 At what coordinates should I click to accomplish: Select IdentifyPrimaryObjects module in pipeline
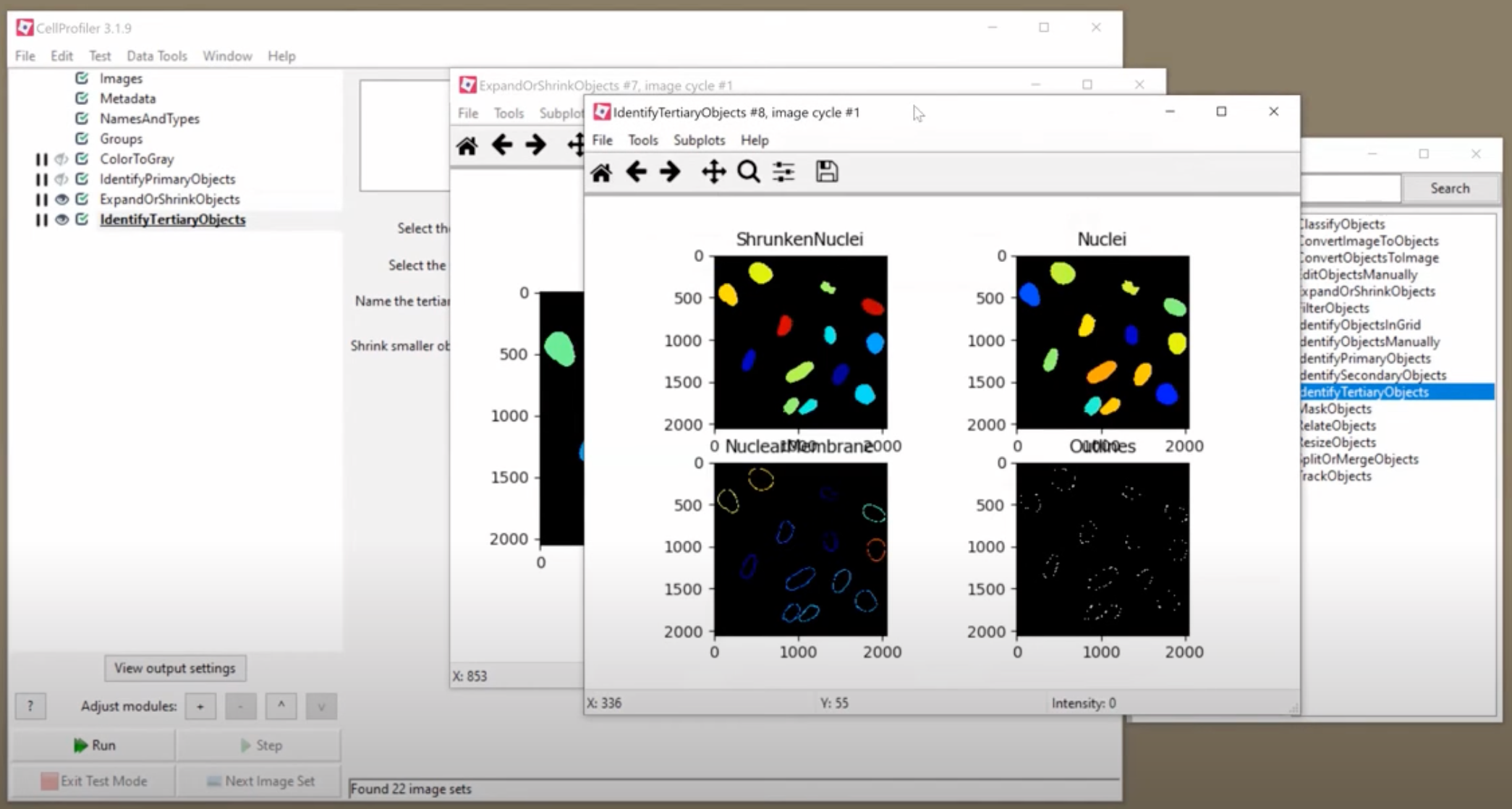167,179
